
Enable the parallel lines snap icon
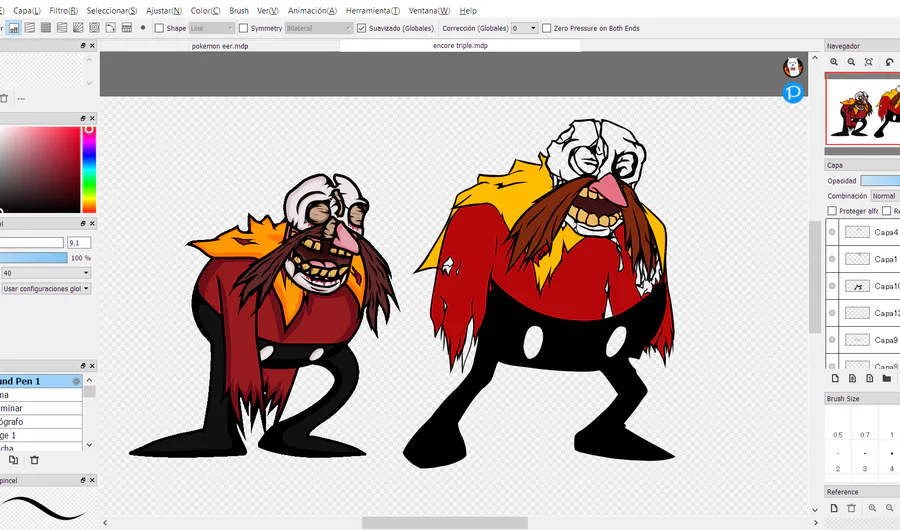tap(30, 28)
